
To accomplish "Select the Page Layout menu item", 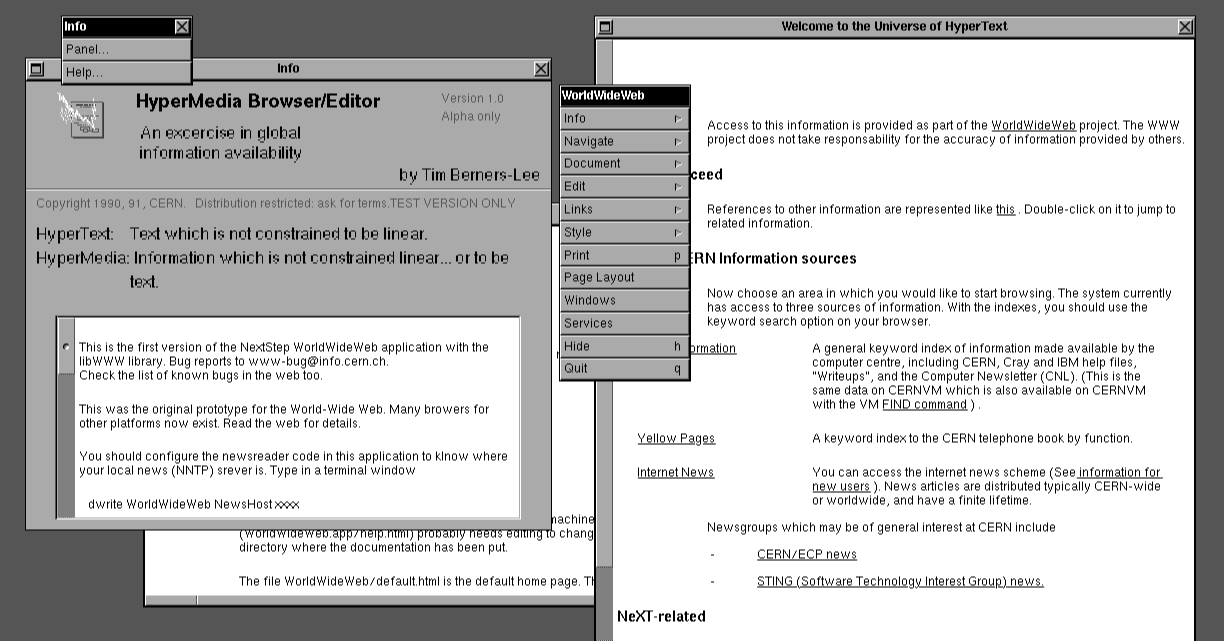I will point(625,277).
